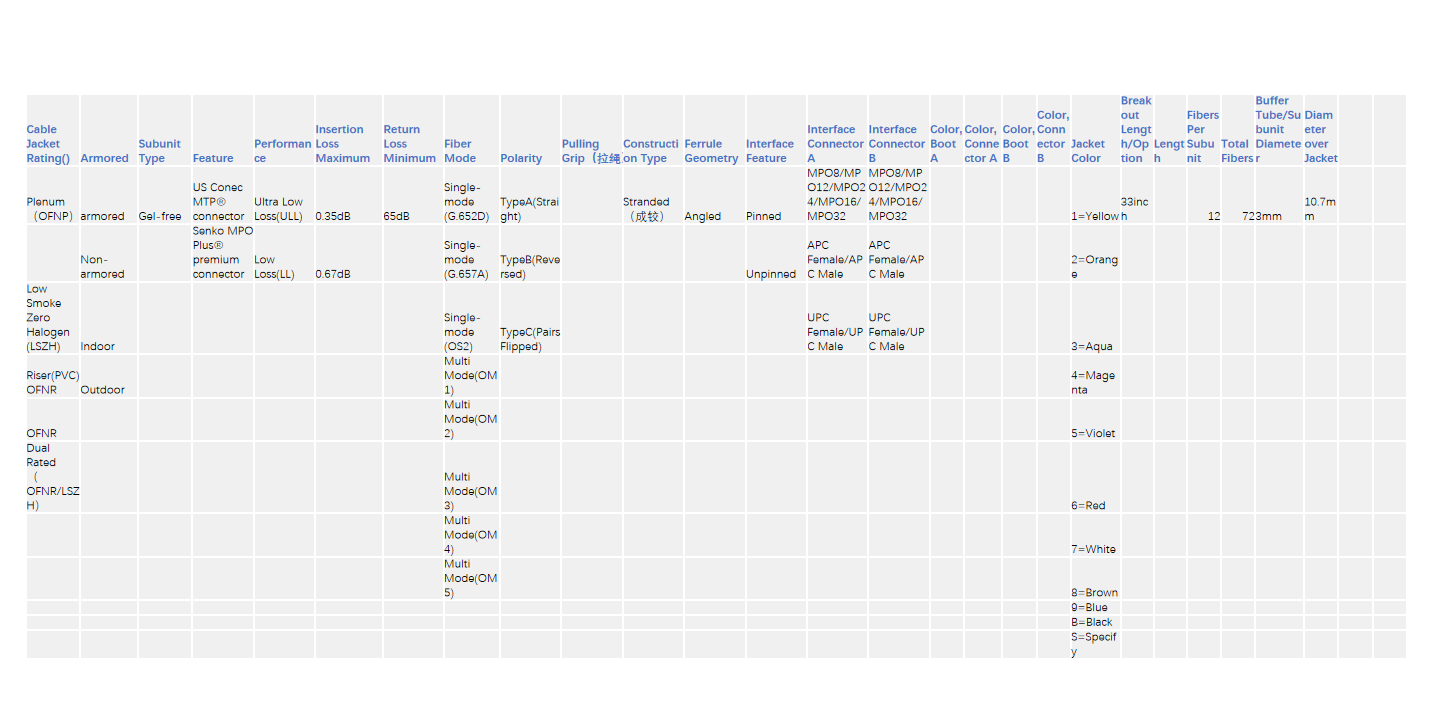
Task: Click the '3mm' cell
Action: (x=1279, y=195)
